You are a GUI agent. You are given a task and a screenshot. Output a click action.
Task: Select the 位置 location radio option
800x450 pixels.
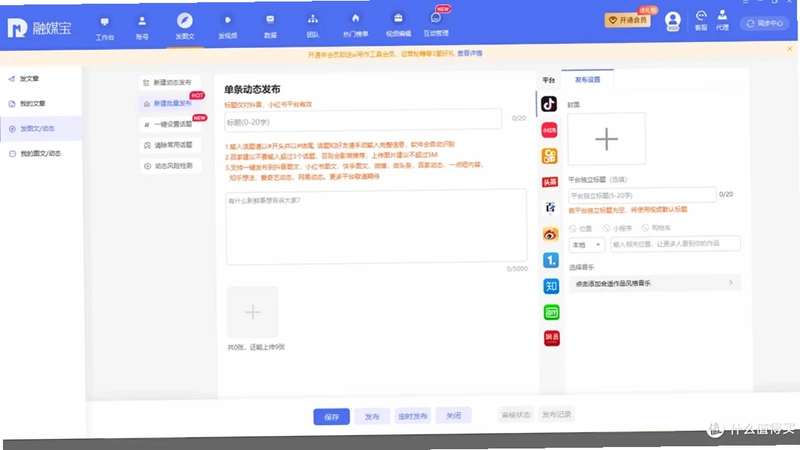point(581,229)
